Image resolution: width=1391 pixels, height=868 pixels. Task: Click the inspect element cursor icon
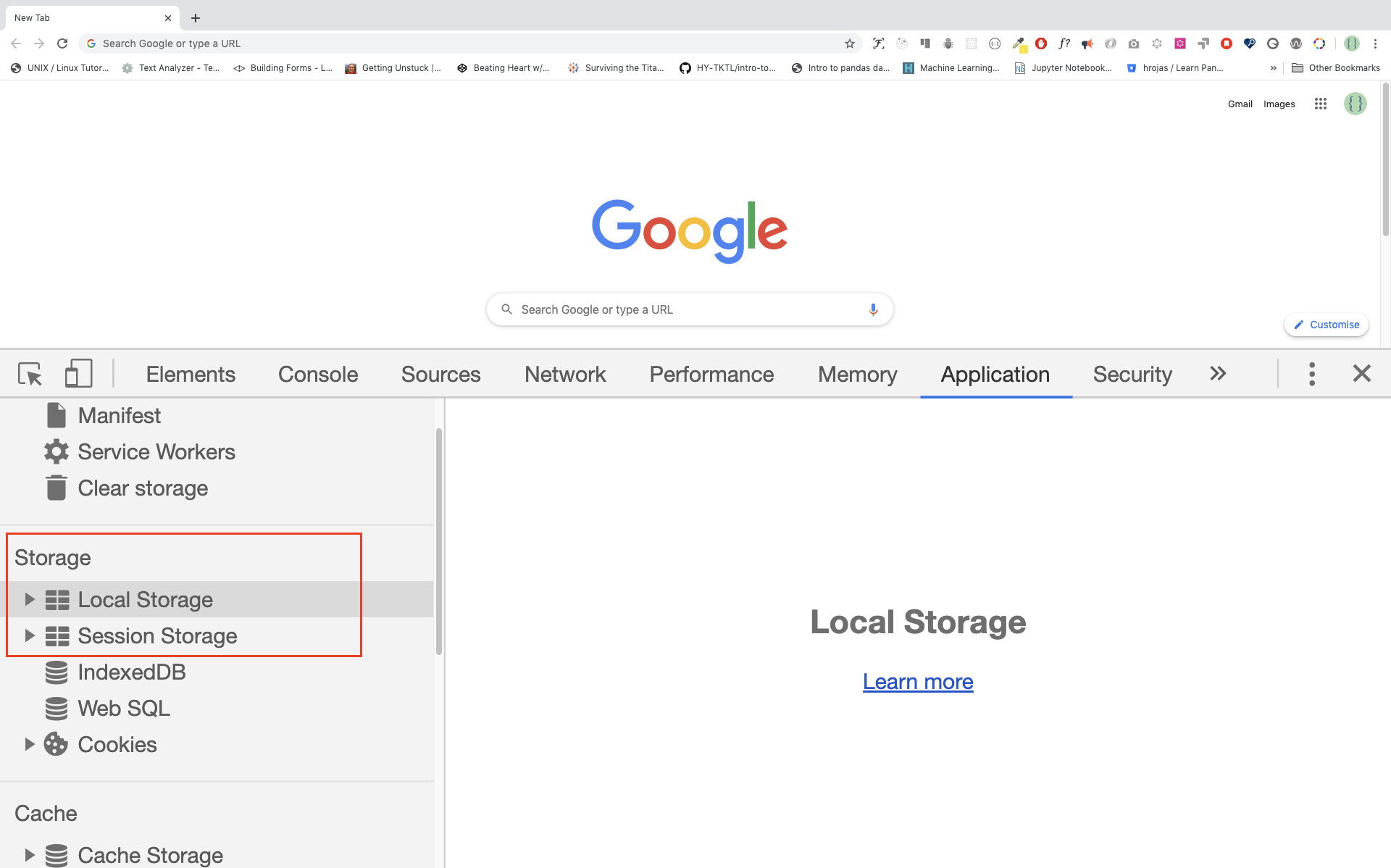coord(30,373)
